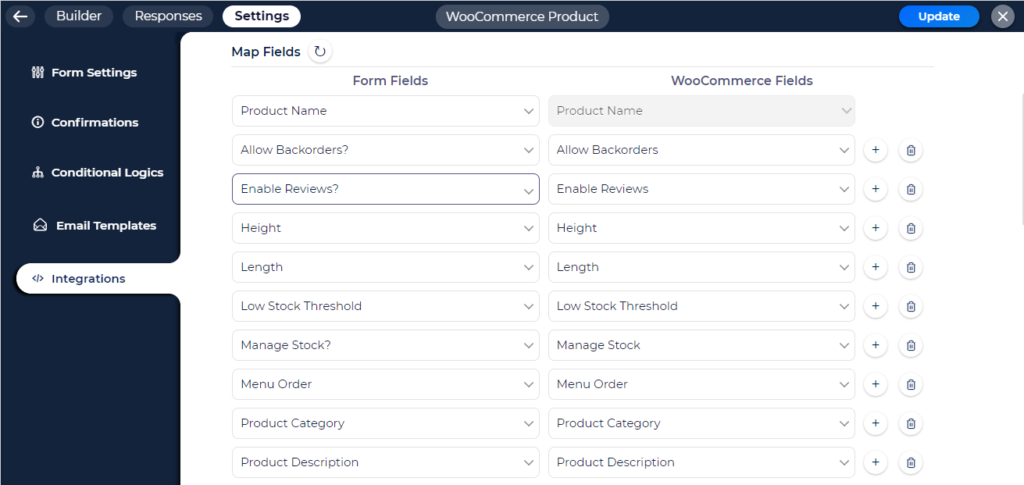The width and height of the screenshot is (1024, 485).
Task: Open the Responses tab
Action: tap(168, 16)
